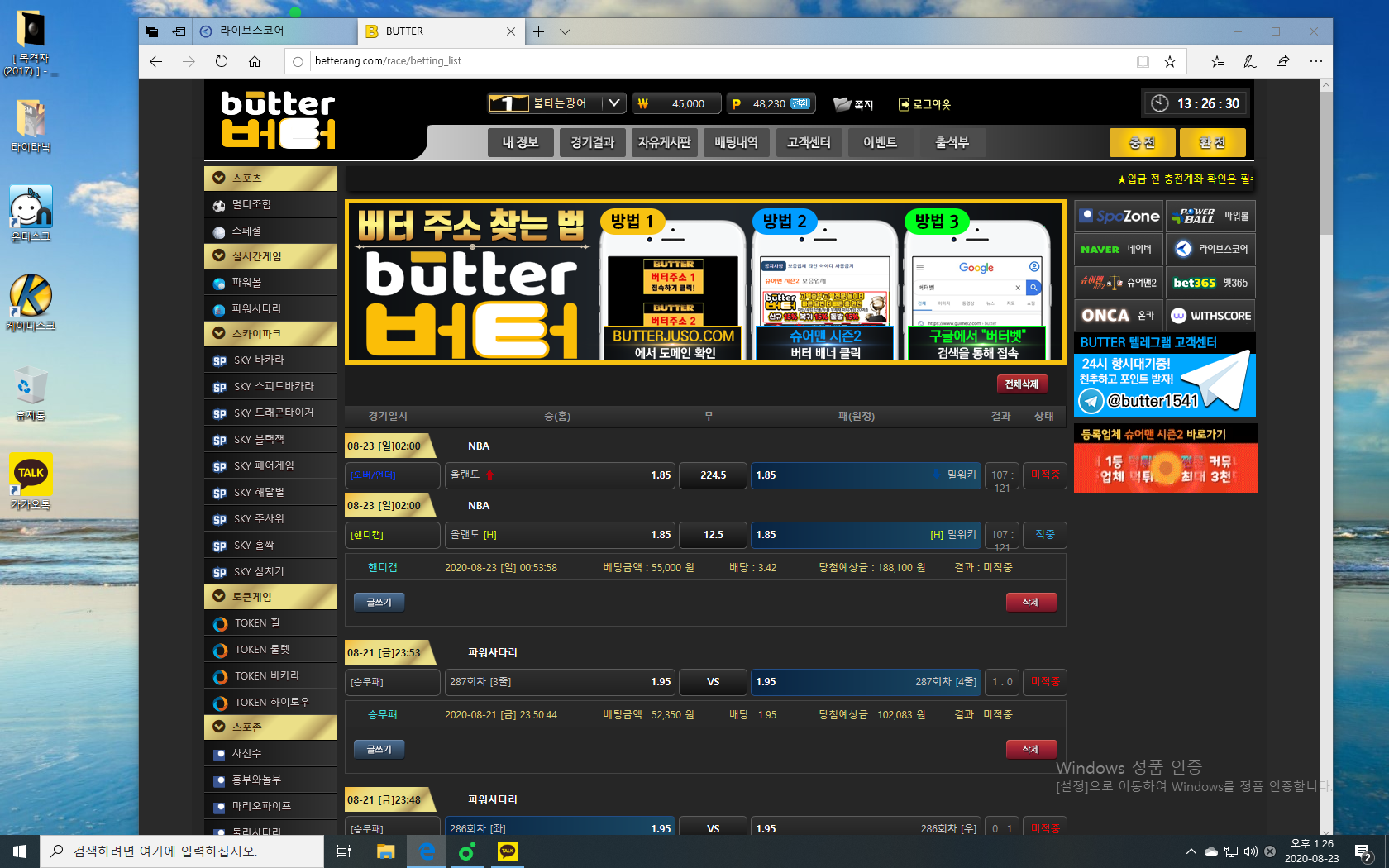
Task: Open the user level dropdown arrow
Action: tap(613, 103)
